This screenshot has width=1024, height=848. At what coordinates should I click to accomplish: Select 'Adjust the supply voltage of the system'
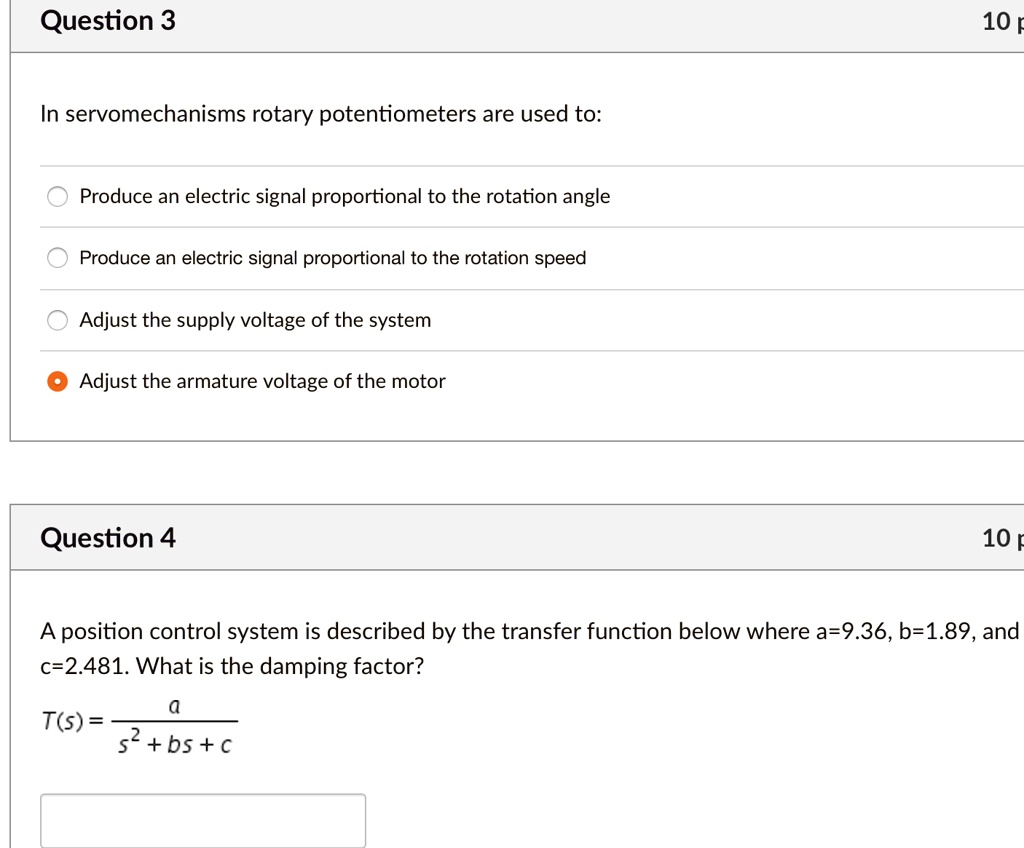[57, 320]
